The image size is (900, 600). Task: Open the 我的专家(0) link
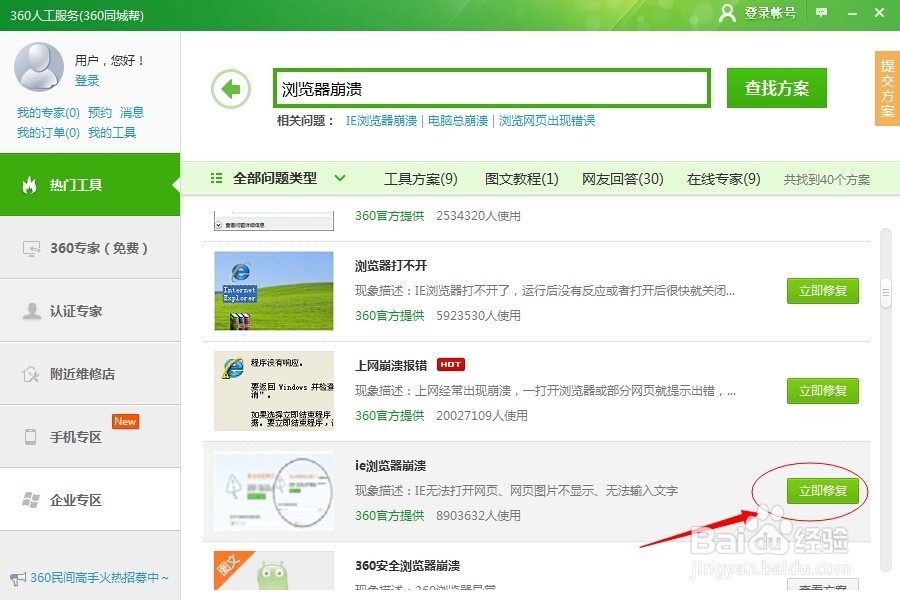pos(48,113)
